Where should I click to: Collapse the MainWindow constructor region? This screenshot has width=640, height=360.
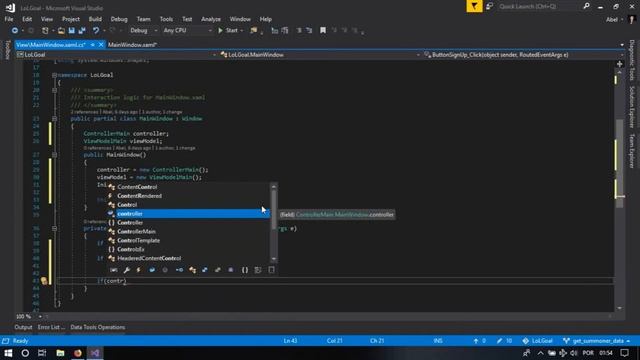(54, 155)
